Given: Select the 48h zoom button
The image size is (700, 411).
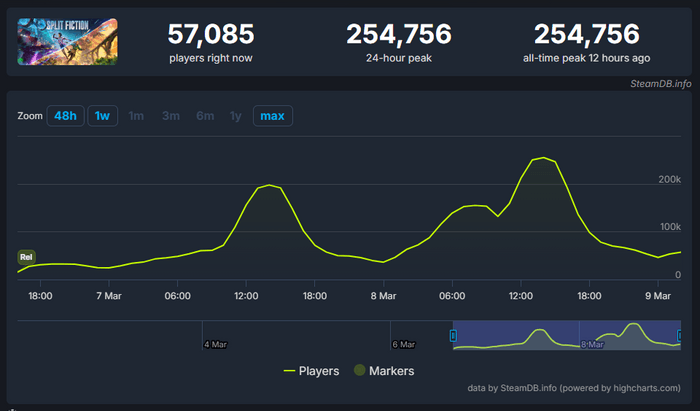Looking at the screenshot, I should click(x=65, y=116).
